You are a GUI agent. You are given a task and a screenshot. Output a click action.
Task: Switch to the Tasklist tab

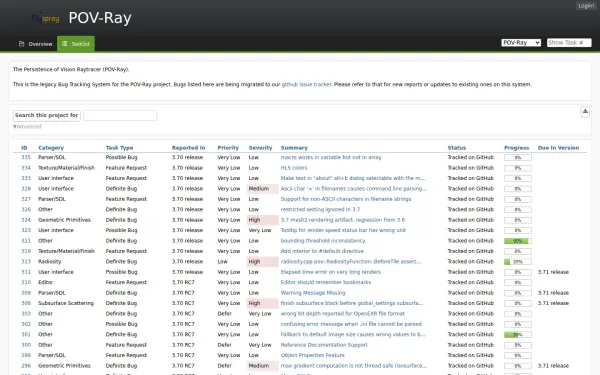[x=76, y=44]
